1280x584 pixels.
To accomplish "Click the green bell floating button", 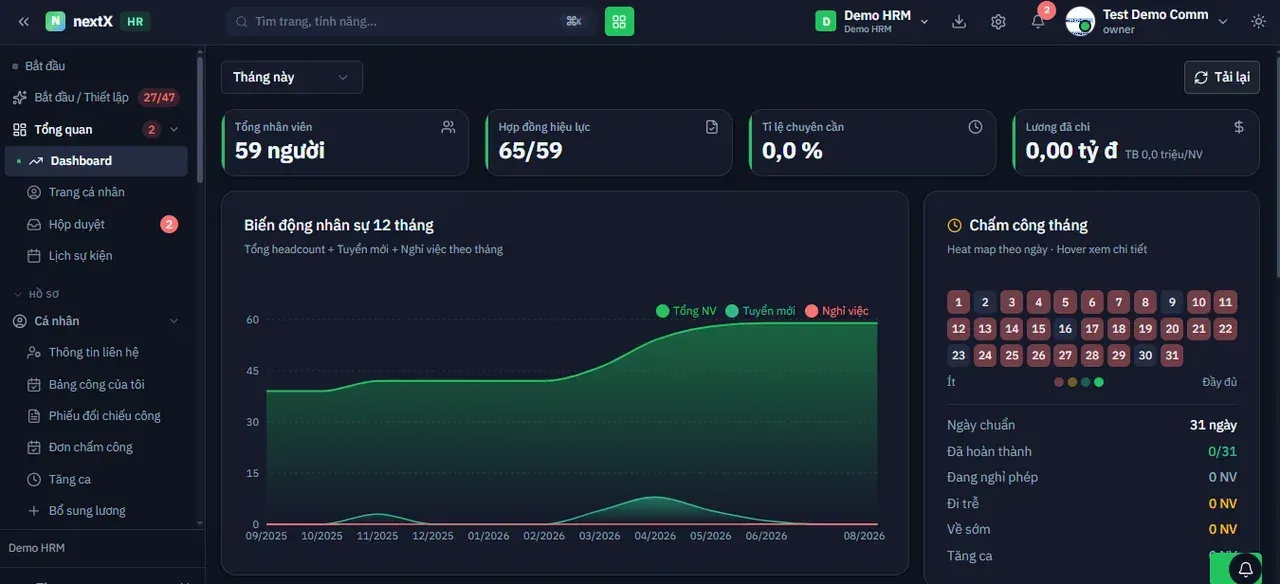I will pyautogui.click(x=1245, y=569).
